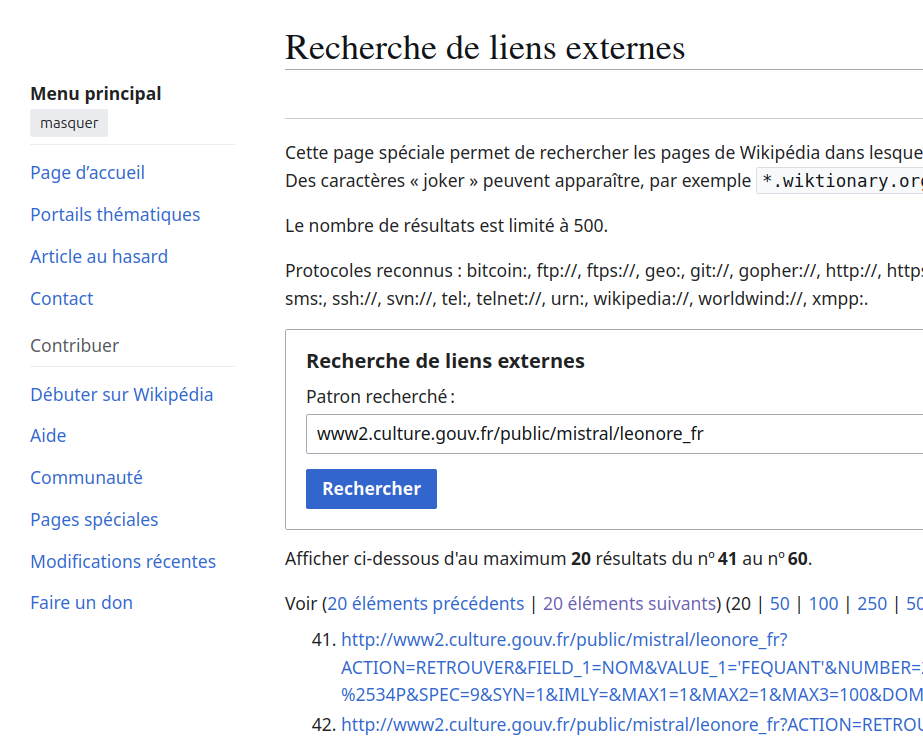Screen dimensions: 923x742
Task: Display 100 results per page
Action: pos(823,603)
